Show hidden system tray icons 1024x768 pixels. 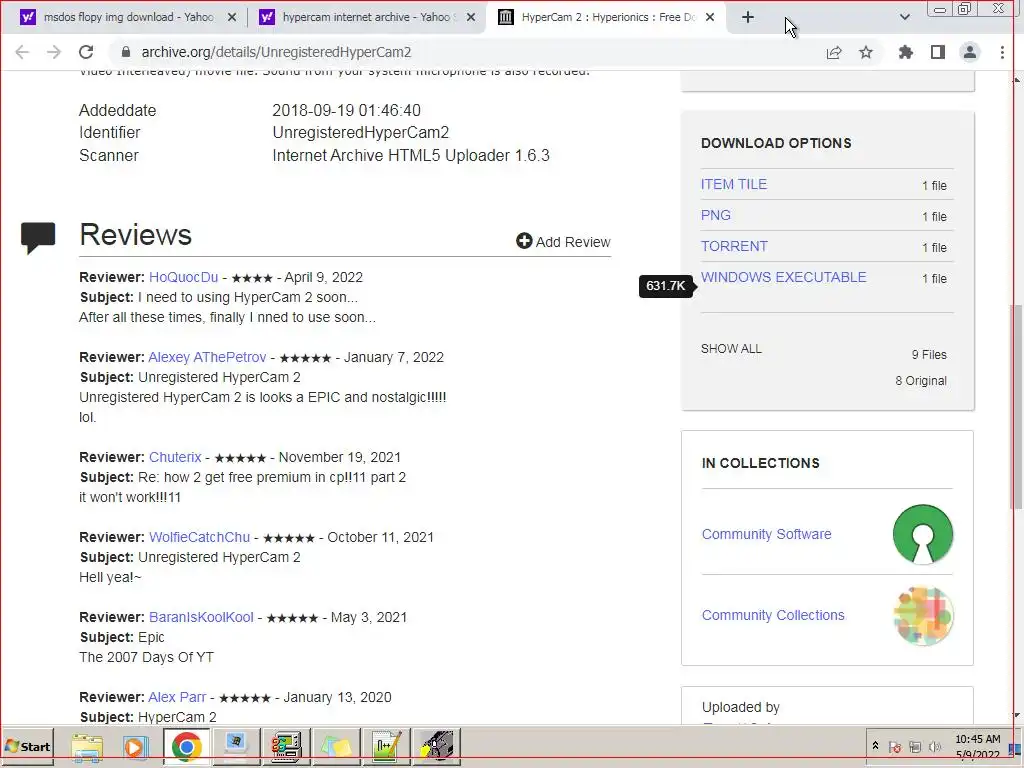click(875, 746)
